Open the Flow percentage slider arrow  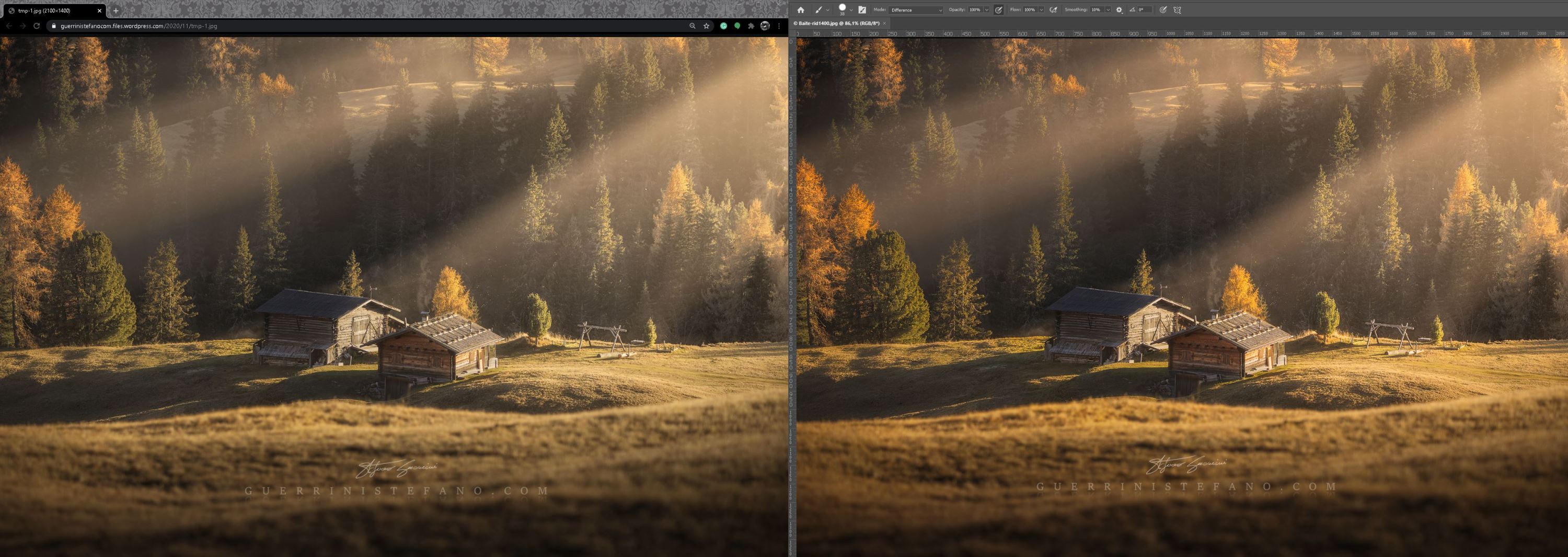[x=1042, y=10]
